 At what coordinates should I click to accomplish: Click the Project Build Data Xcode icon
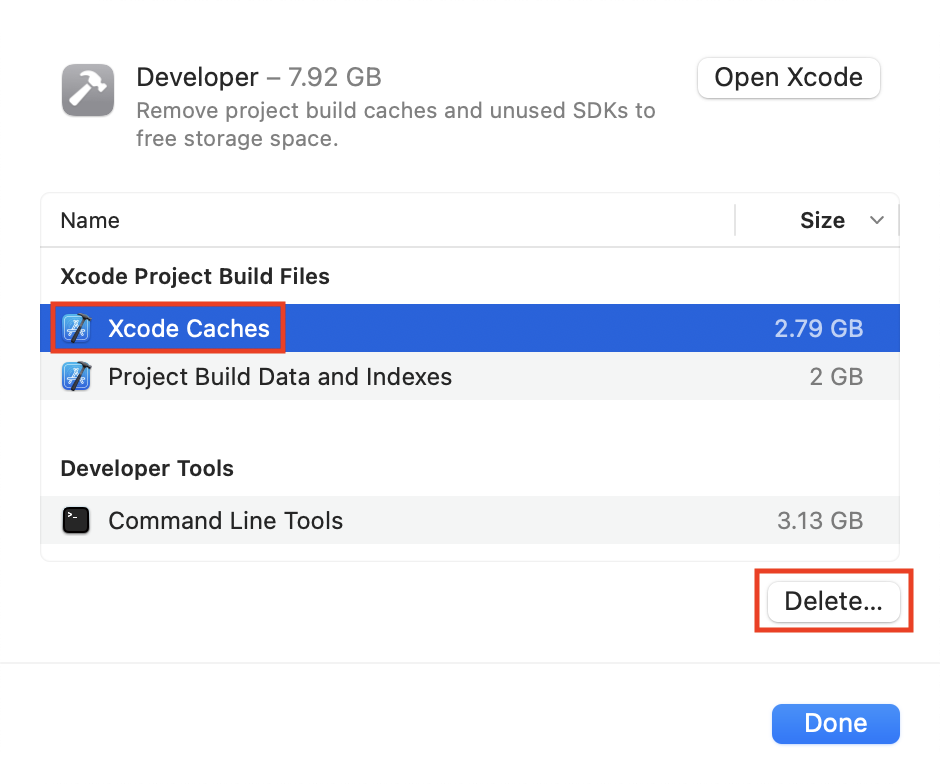coord(77,376)
